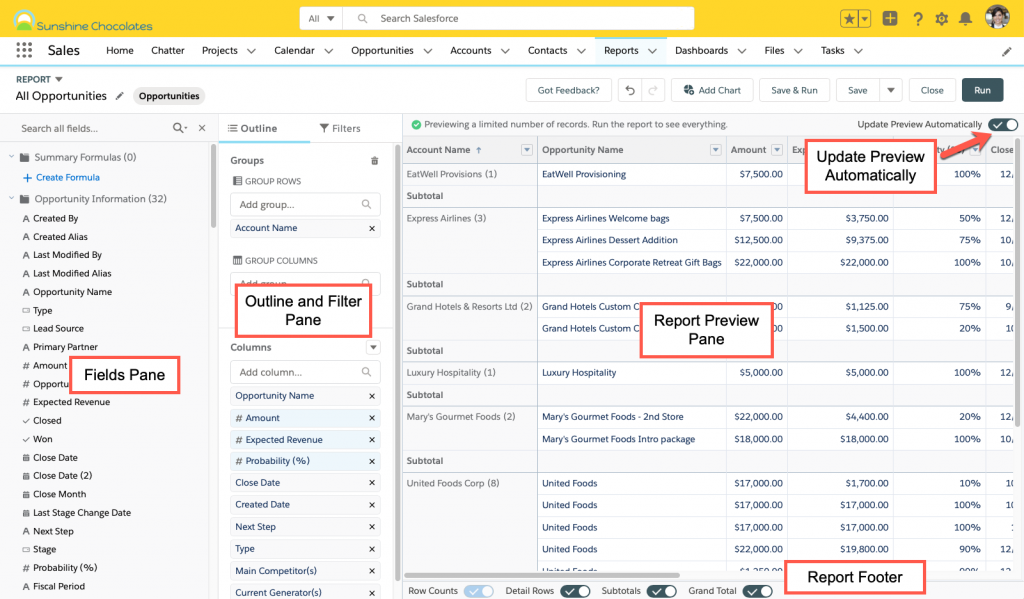The height and width of the screenshot is (599, 1024).
Task: Open the App Launcher grid icon
Action: [x=24, y=50]
